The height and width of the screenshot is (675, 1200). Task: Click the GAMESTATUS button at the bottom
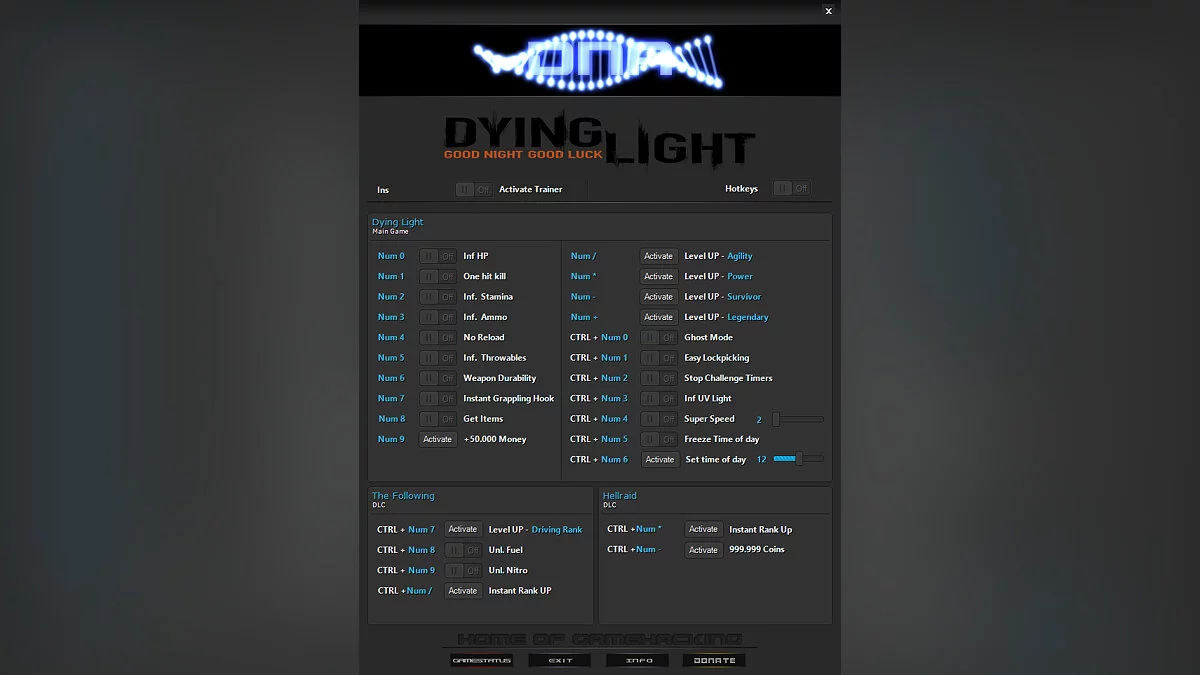click(481, 659)
